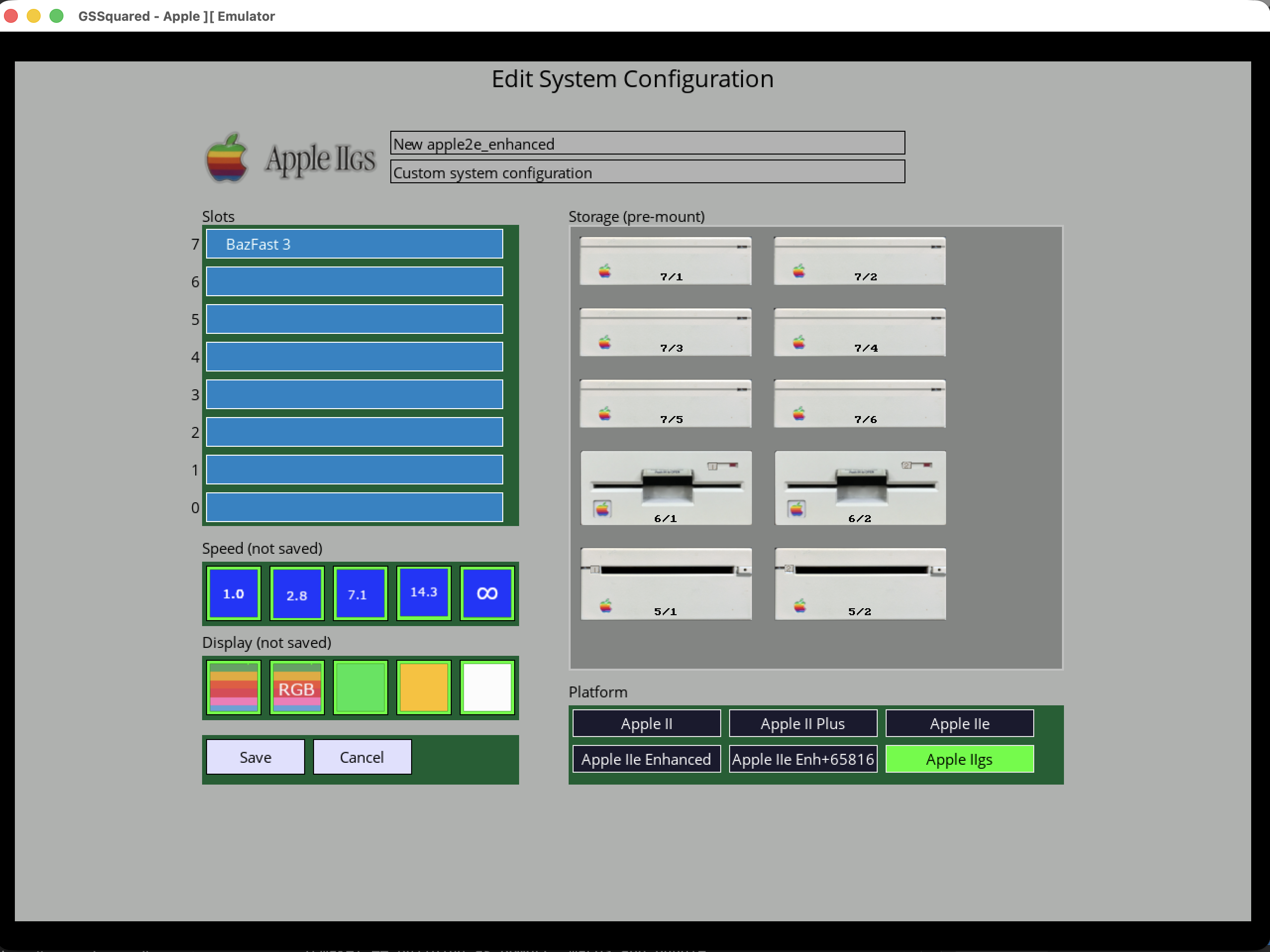Choose amber monochrome display
Image resolution: width=1270 pixels, height=952 pixels.
[x=423, y=688]
